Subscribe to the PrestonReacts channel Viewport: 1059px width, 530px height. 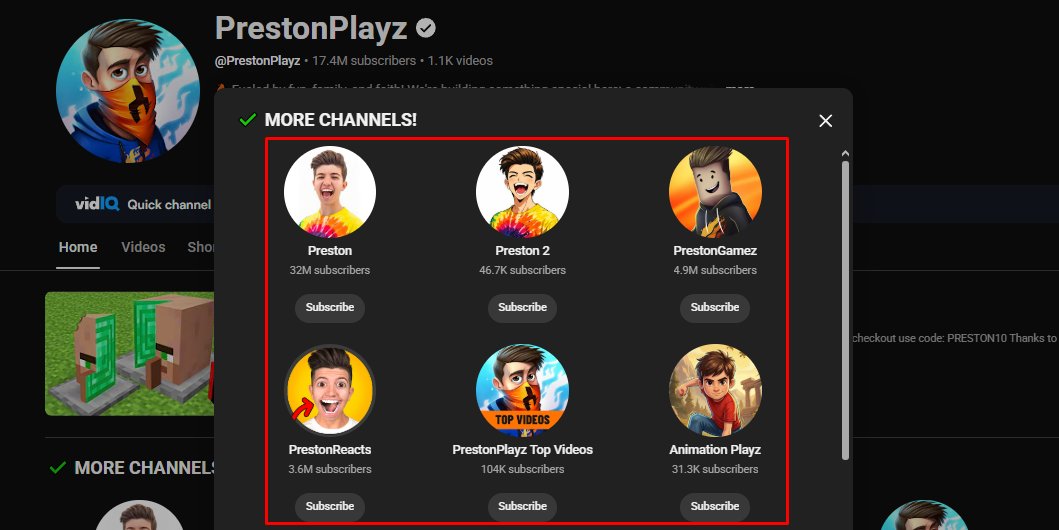330,506
